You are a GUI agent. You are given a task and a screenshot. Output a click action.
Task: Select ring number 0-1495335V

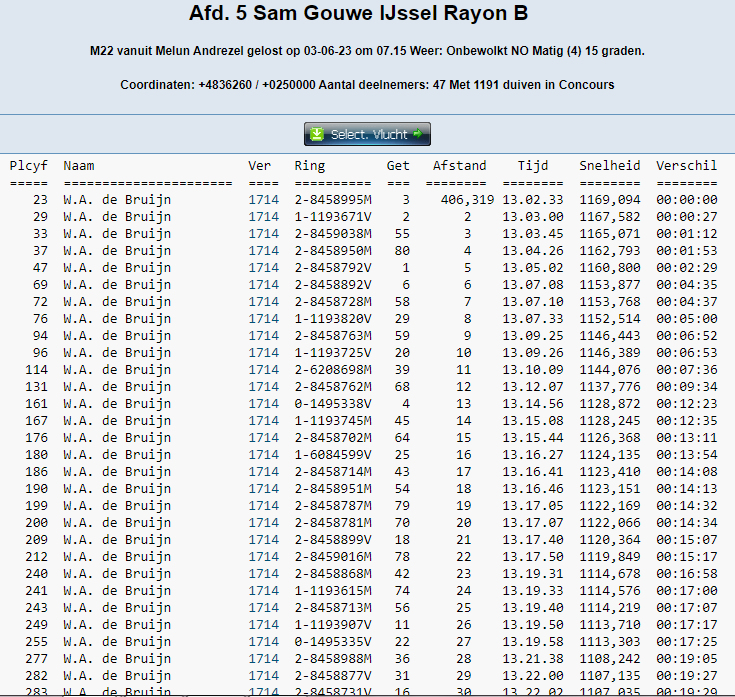coord(333,642)
